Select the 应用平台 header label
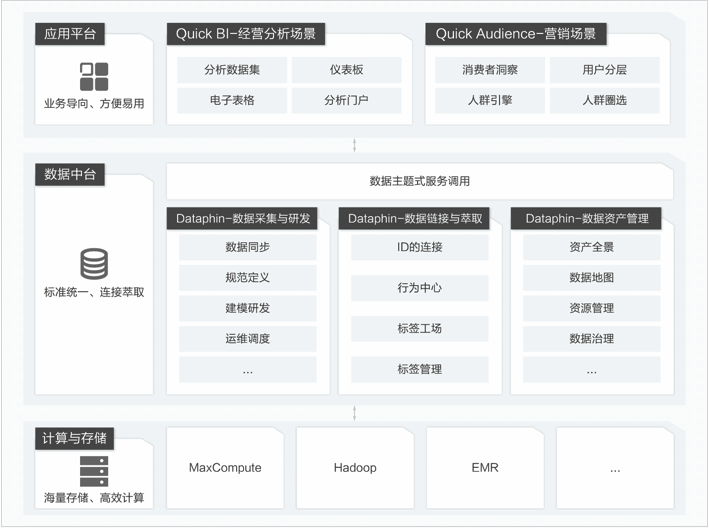The height and width of the screenshot is (528, 709). click(70, 34)
